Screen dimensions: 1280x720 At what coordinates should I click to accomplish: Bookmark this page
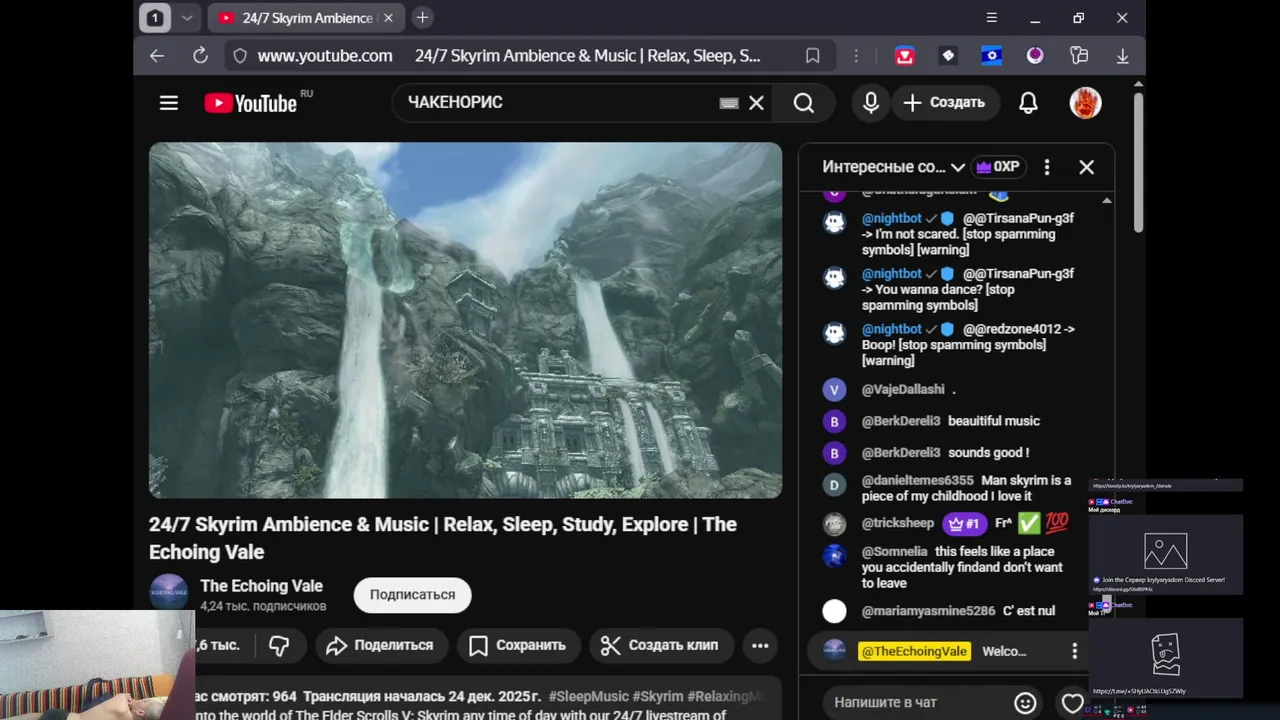coord(813,56)
